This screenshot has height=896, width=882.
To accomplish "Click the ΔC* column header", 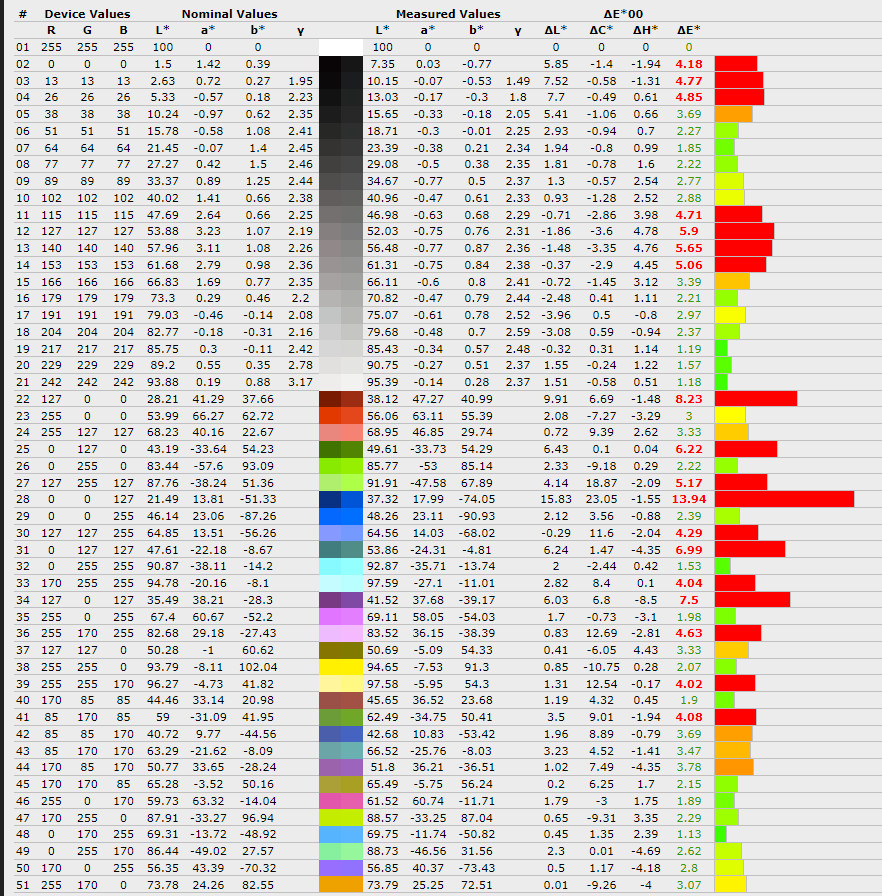I will 601,30.
